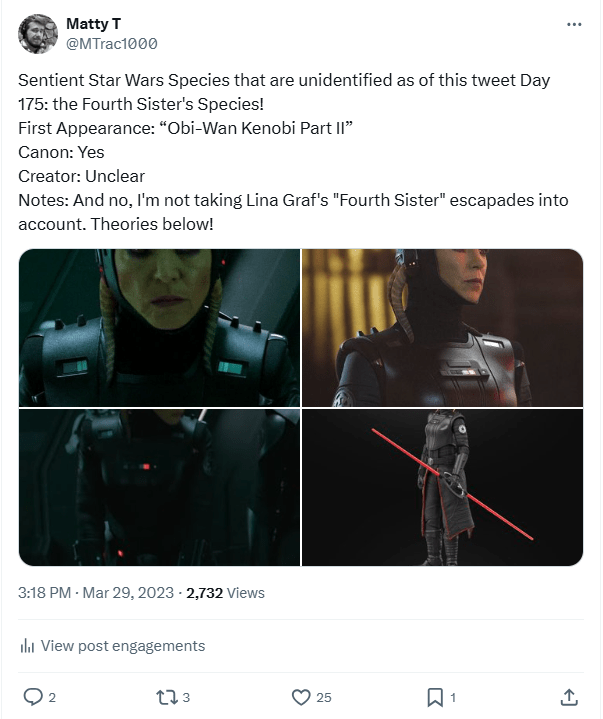The height and width of the screenshot is (719, 603).
Task: Click the 2,732 Views count
Action: (x=225, y=593)
